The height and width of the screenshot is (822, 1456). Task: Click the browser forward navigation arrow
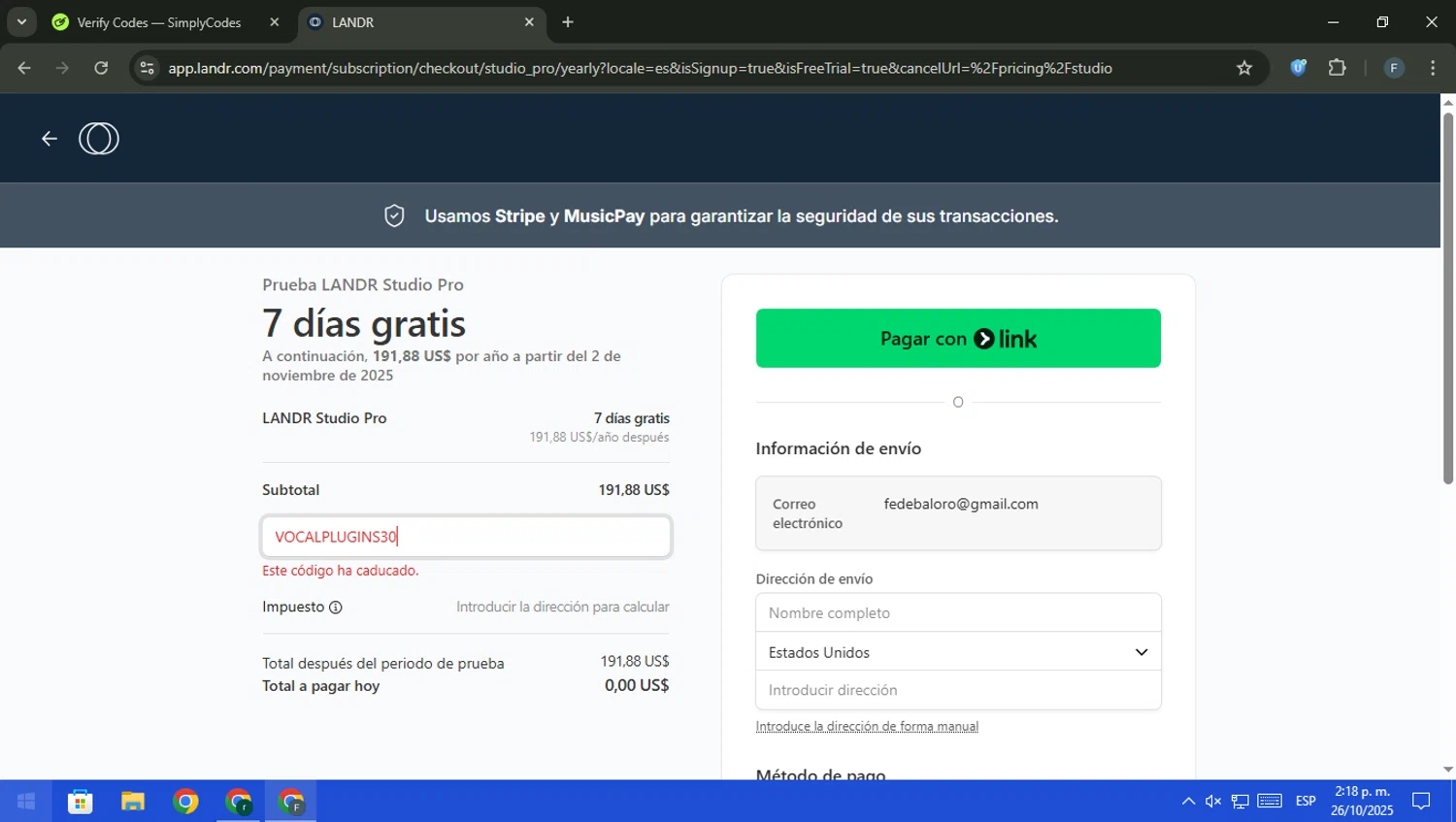tap(62, 68)
